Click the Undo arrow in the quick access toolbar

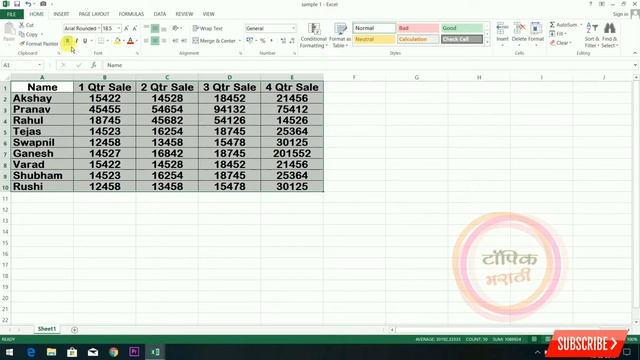coord(28,4)
